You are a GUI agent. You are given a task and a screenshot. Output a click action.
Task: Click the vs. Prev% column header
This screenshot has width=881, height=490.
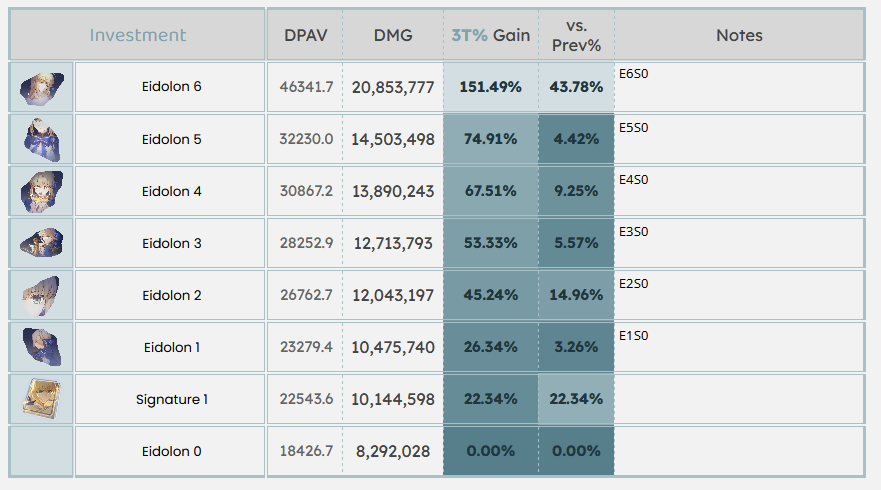[x=576, y=35]
